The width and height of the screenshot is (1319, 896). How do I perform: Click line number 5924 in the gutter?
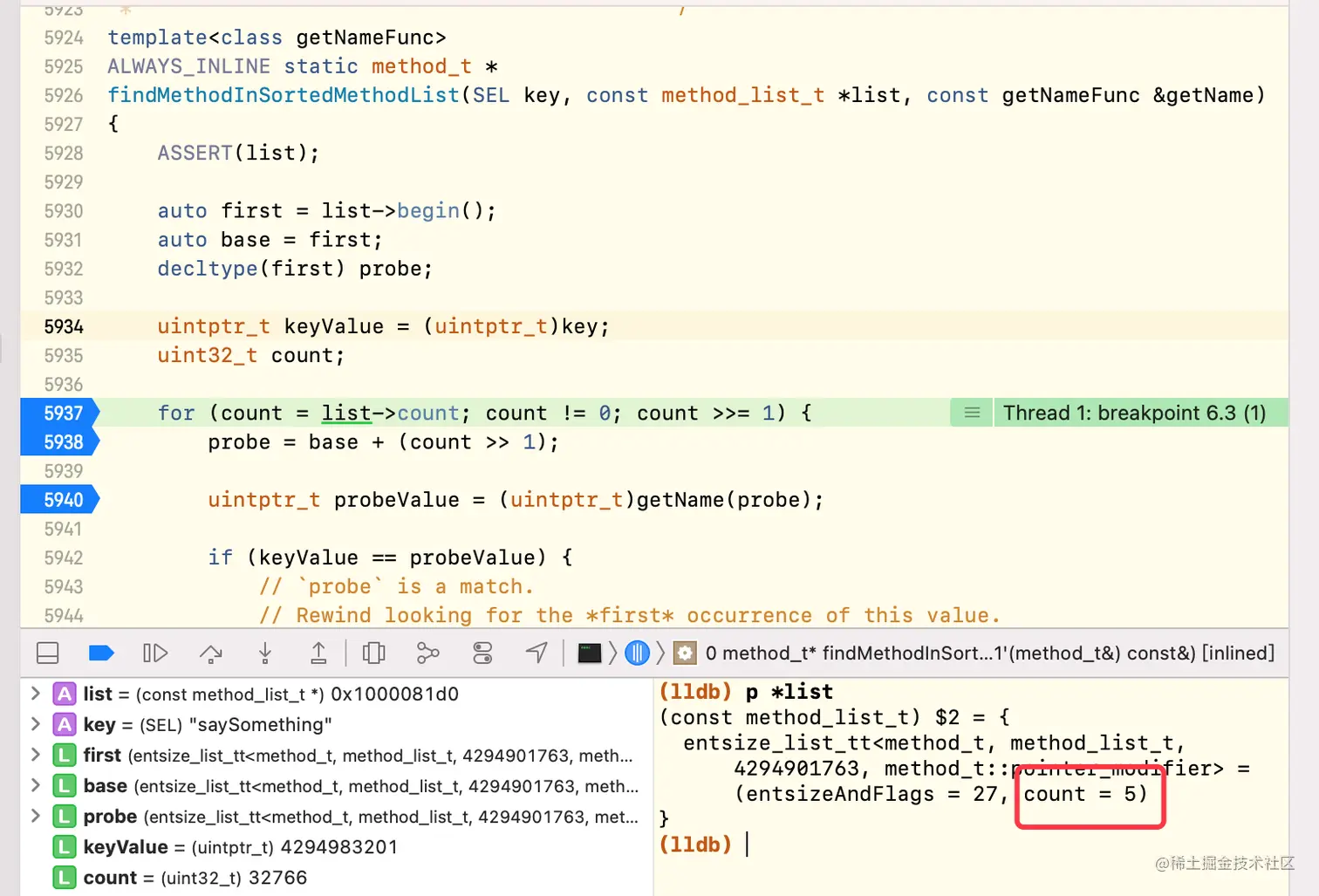click(64, 38)
